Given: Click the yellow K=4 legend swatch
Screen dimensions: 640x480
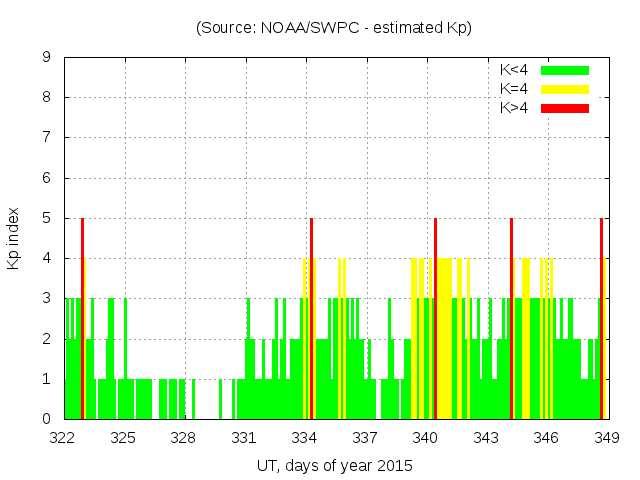Looking at the screenshot, I should coord(565,89).
